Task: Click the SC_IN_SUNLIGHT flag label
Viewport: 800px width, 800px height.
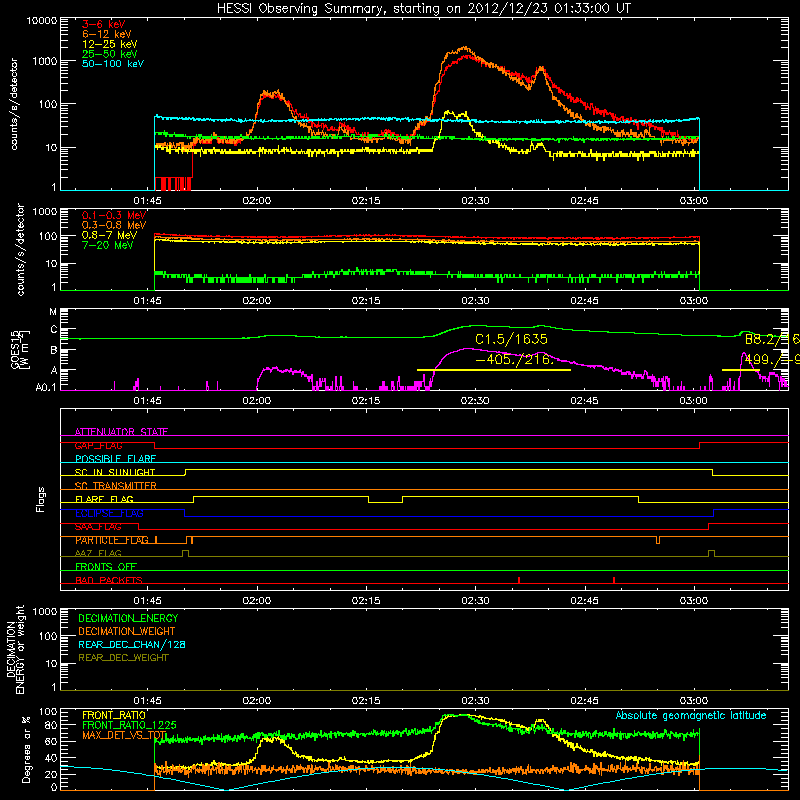Action: [x=115, y=472]
